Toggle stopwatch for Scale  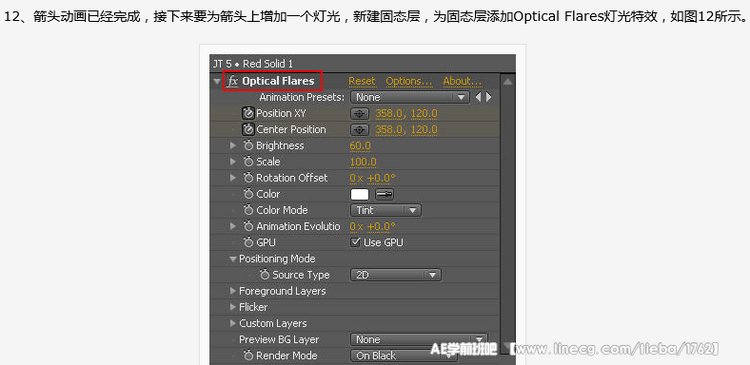pyautogui.click(x=248, y=162)
